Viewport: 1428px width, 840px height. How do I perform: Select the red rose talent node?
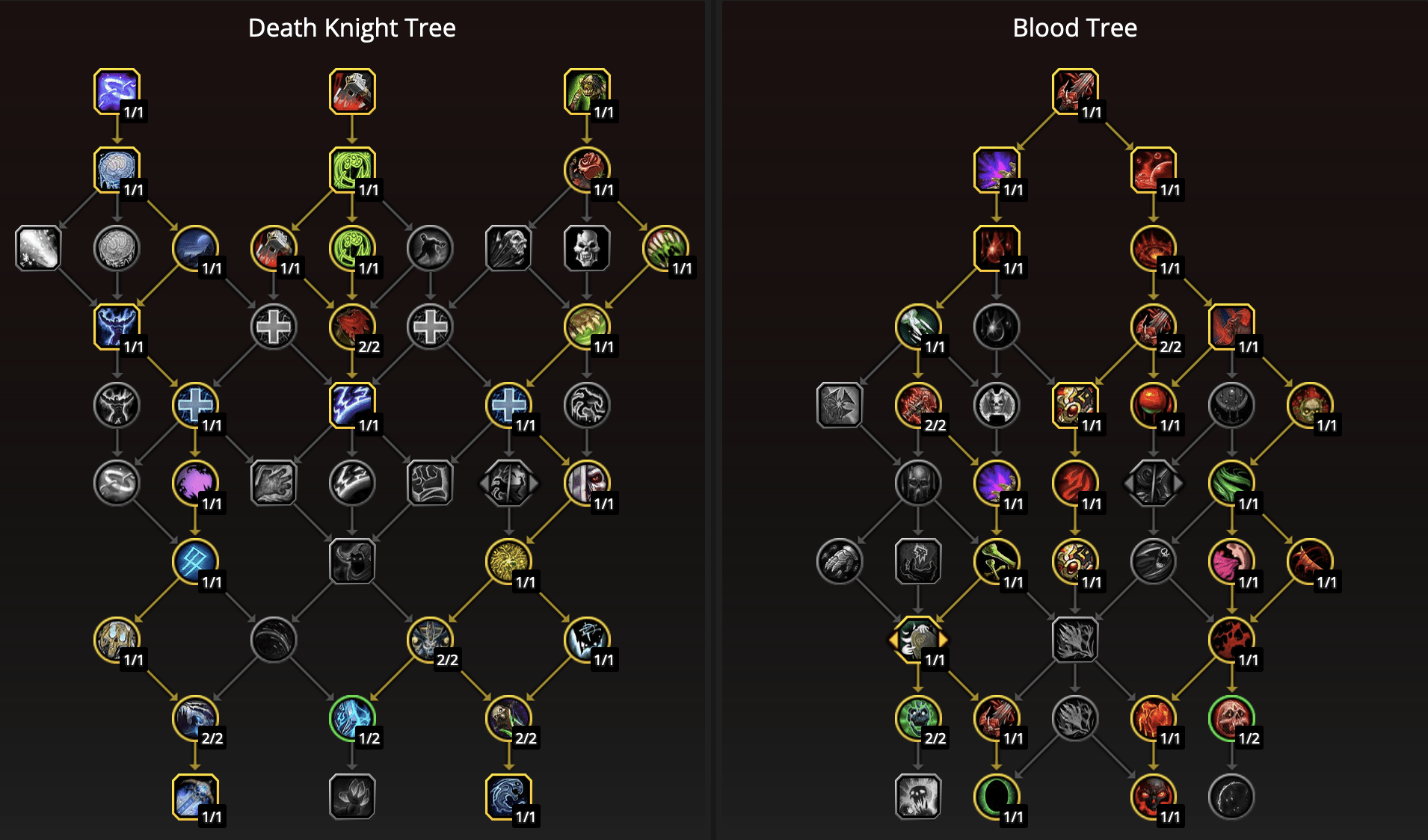(587, 170)
